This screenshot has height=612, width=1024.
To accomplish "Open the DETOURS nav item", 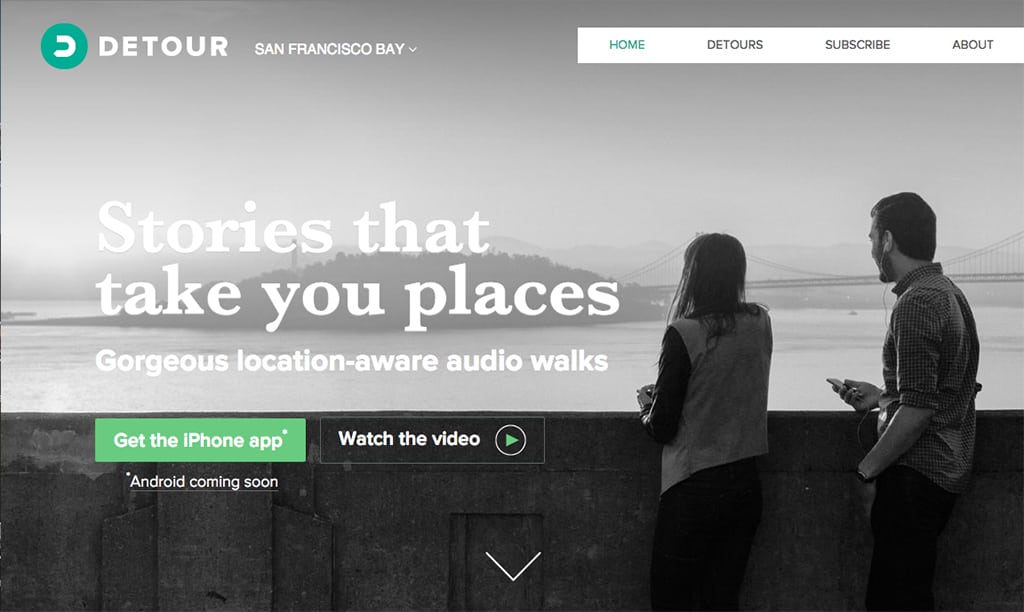I will (735, 45).
